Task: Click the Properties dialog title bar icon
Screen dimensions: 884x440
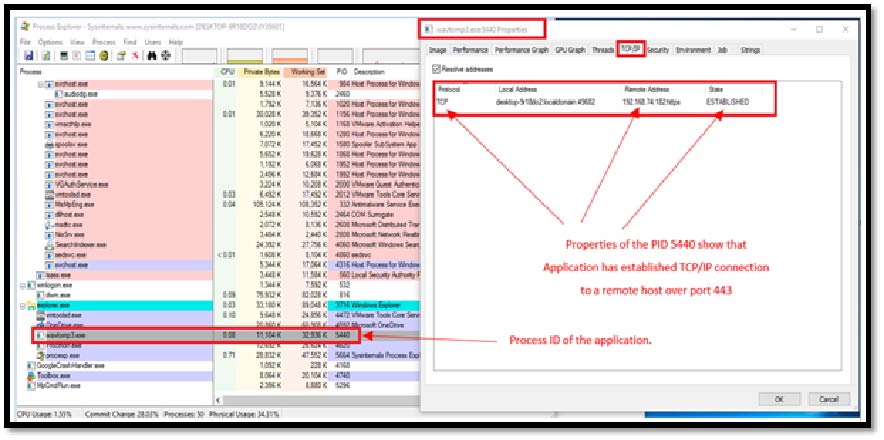Action: 429,28
